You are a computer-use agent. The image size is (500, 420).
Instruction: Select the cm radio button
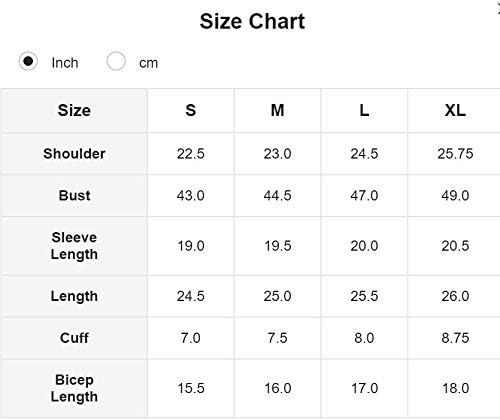116,61
